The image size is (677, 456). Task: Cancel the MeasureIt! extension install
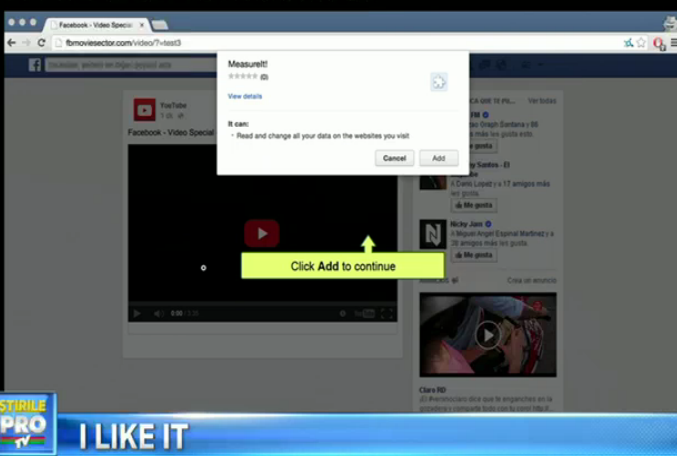coord(394,158)
